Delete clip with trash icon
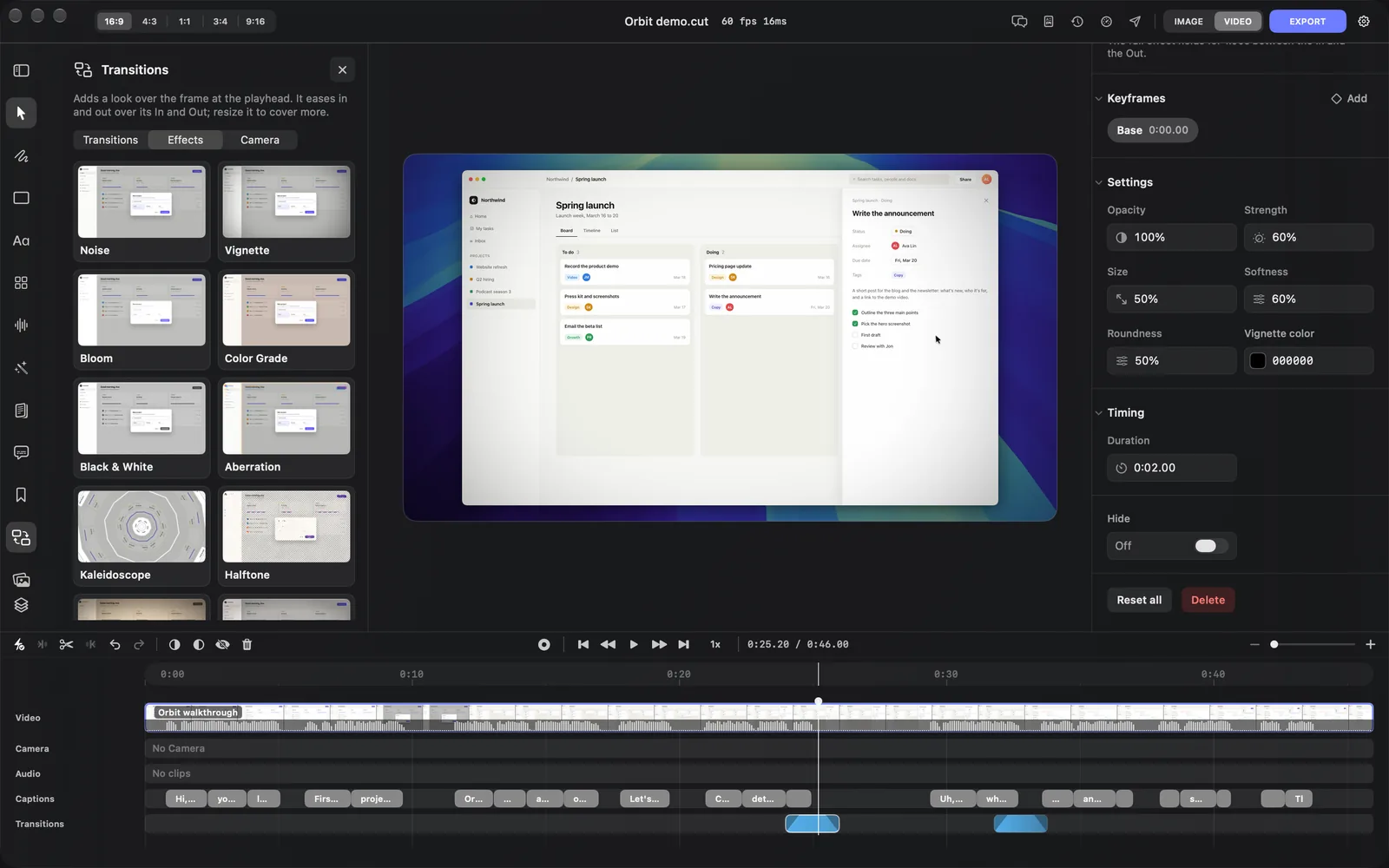Image resolution: width=1389 pixels, height=868 pixels. point(247,644)
